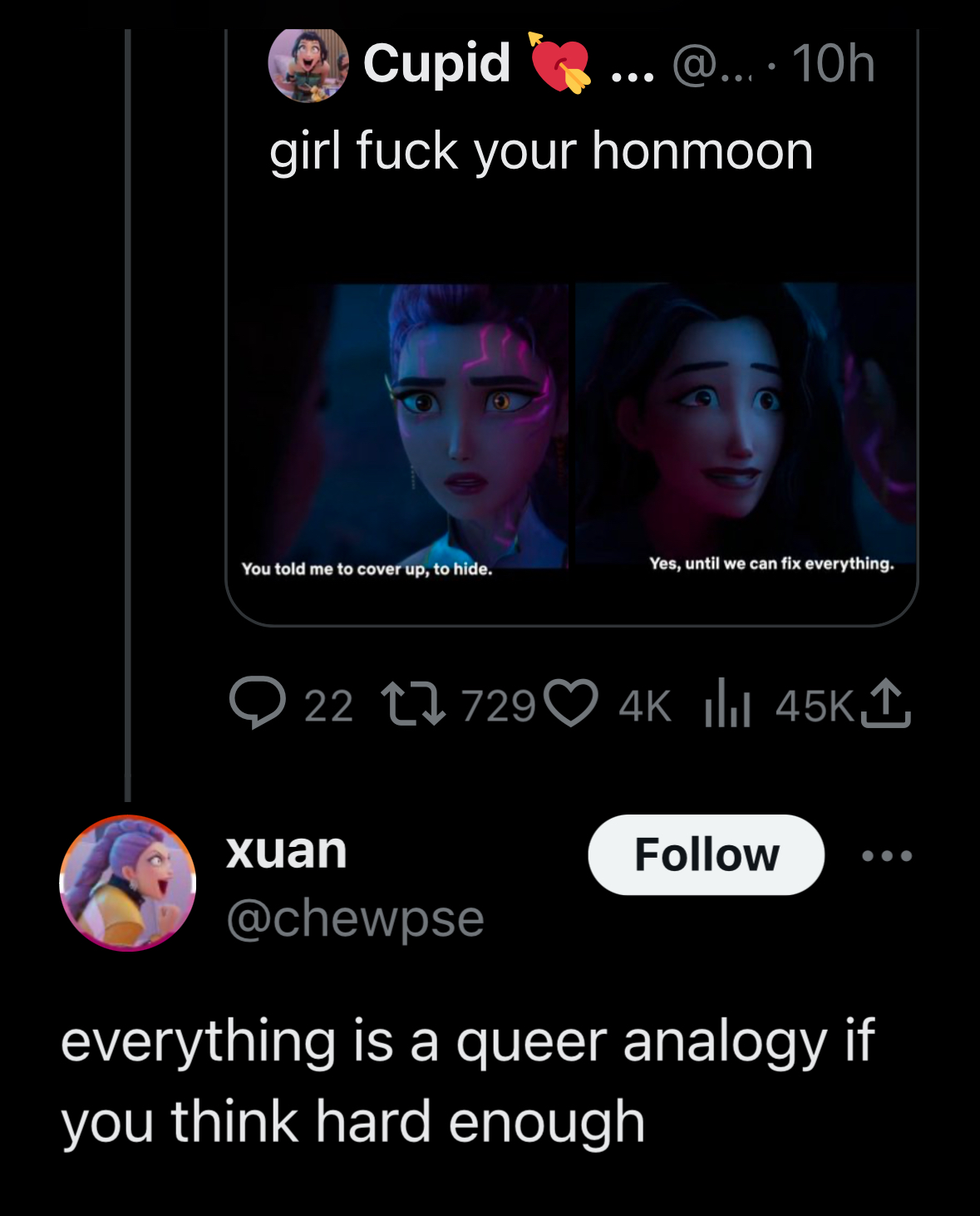This screenshot has width=980, height=1216.
Task: Open the xuan display name
Action: pyautogui.click(x=286, y=850)
